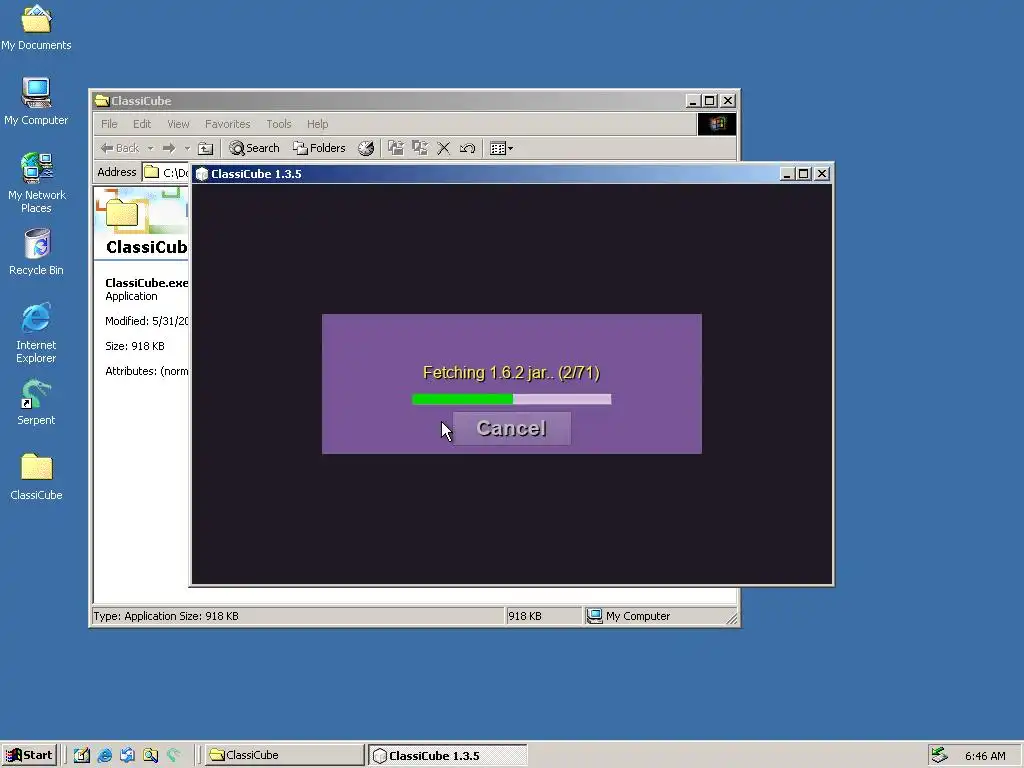
Task: Click the Serpent quick launch icon
Action: pos(173,755)
